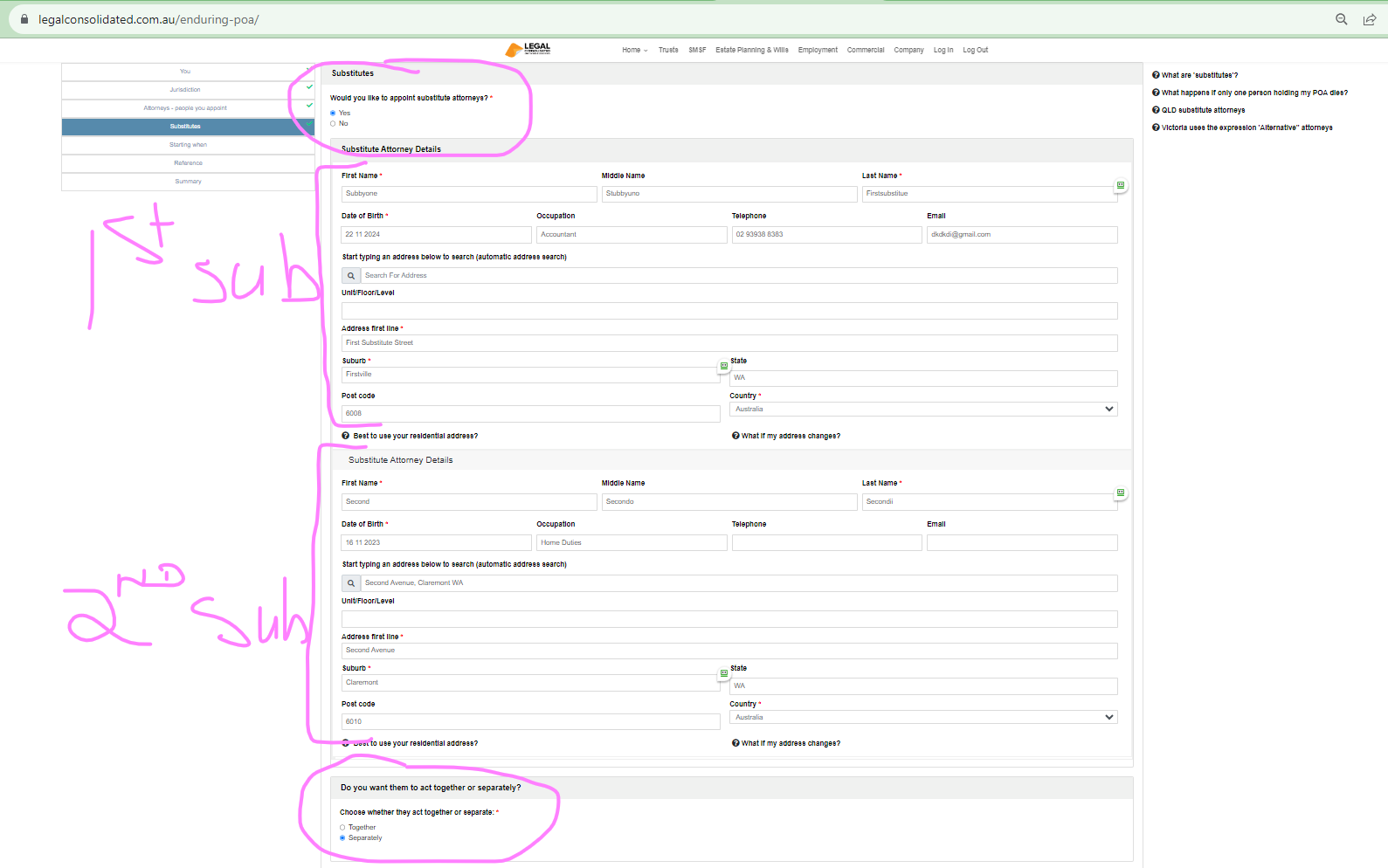The height and width of the screenshot is (868, 1388).
Task: Click the Stubbyuno middle name field
Action: tap(729, 194)
